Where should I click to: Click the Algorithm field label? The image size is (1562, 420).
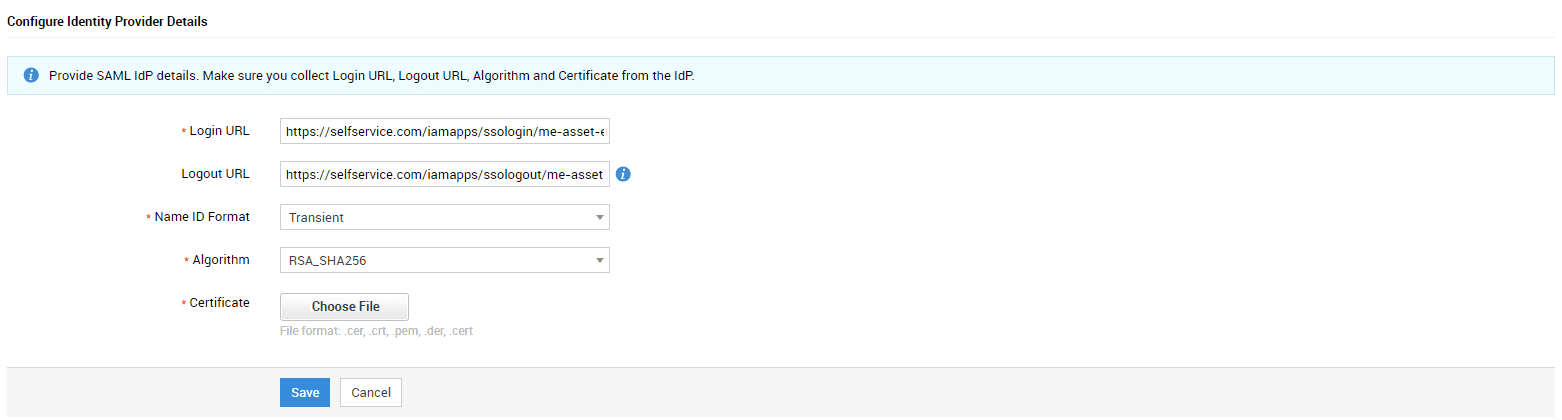tap(221, 260)
